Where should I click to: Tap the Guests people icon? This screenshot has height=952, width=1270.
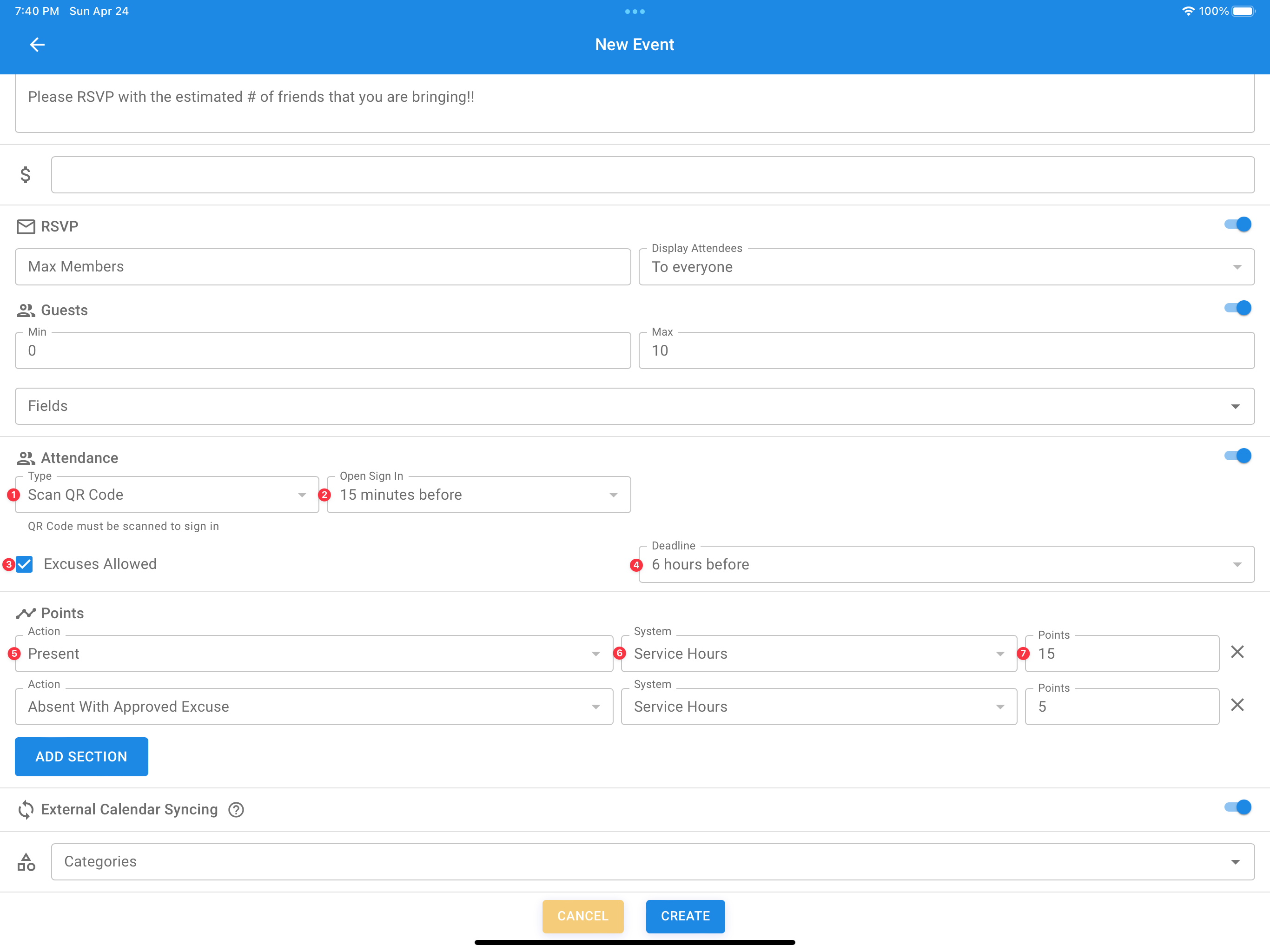click(x=26, y=311)
